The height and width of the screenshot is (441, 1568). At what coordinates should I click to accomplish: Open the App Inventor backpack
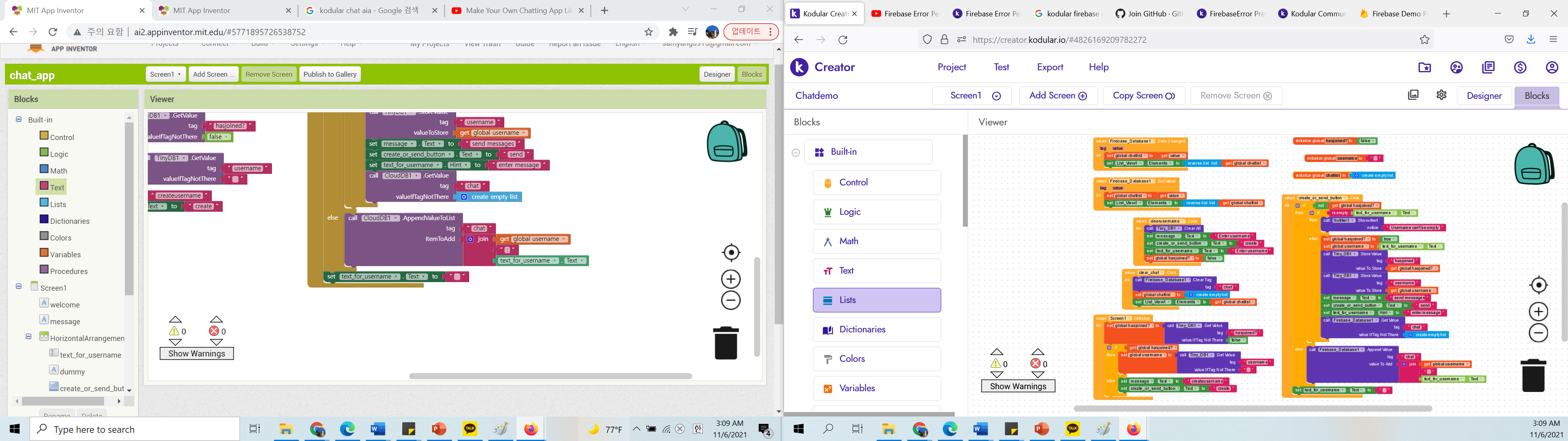coord(726,142)
